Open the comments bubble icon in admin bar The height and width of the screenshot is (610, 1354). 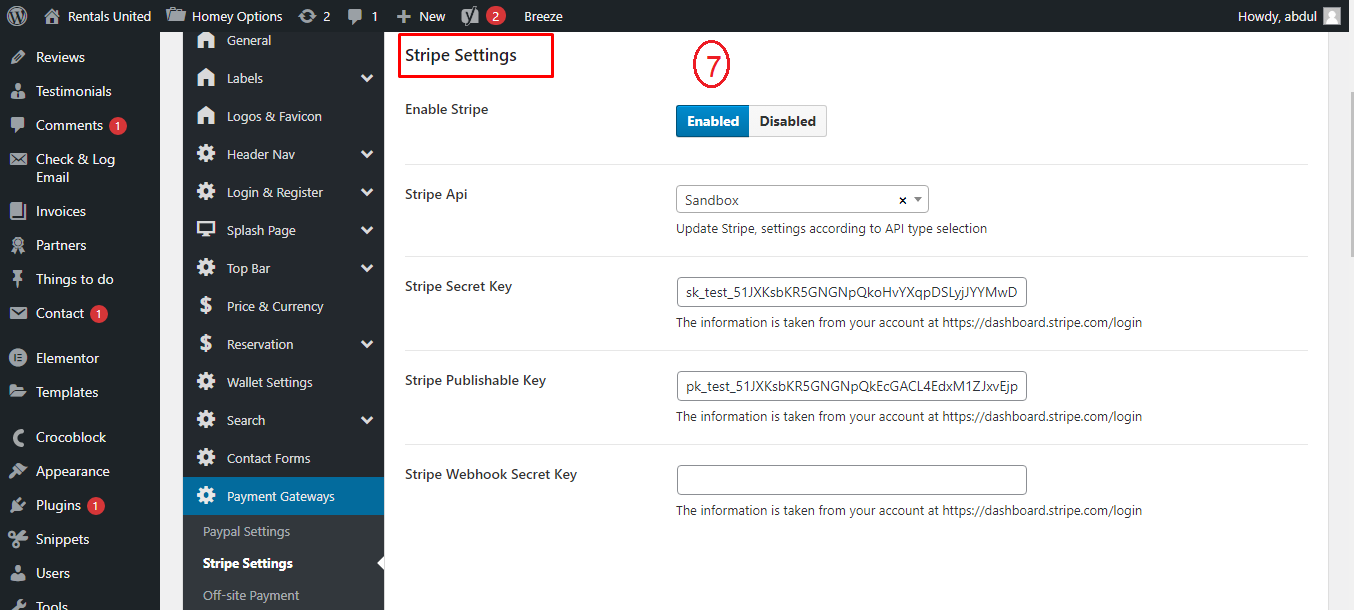tap(355, 16)
